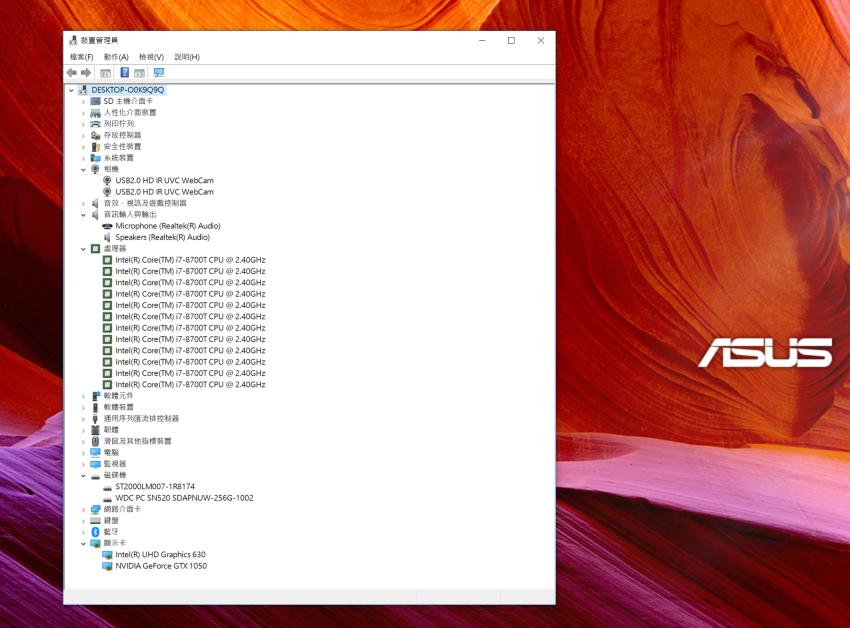Click the keyboard (鍵盤) category icon
This screenshot has height=628, width=850.
tap(96, 520)
